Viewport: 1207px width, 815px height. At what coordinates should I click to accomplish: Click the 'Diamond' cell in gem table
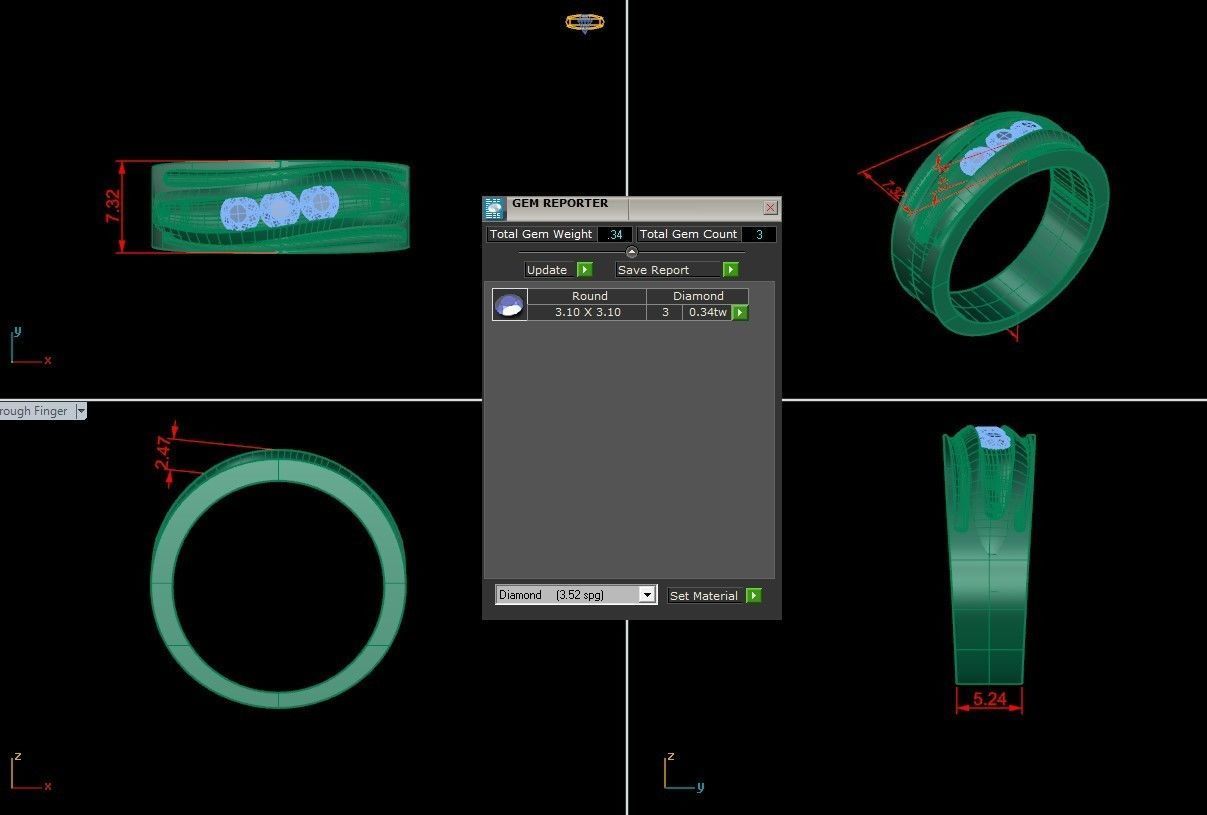(x=698, y=296)
